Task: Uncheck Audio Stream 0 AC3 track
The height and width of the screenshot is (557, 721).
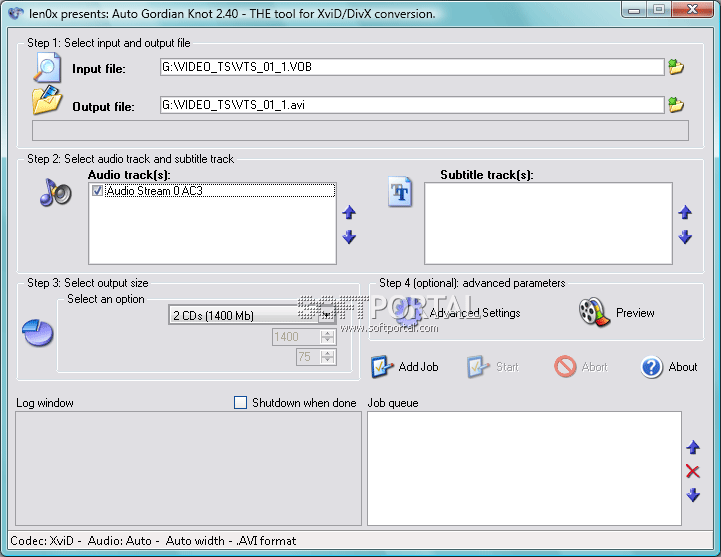Action: pyautogui.click(x=97, y=190)
